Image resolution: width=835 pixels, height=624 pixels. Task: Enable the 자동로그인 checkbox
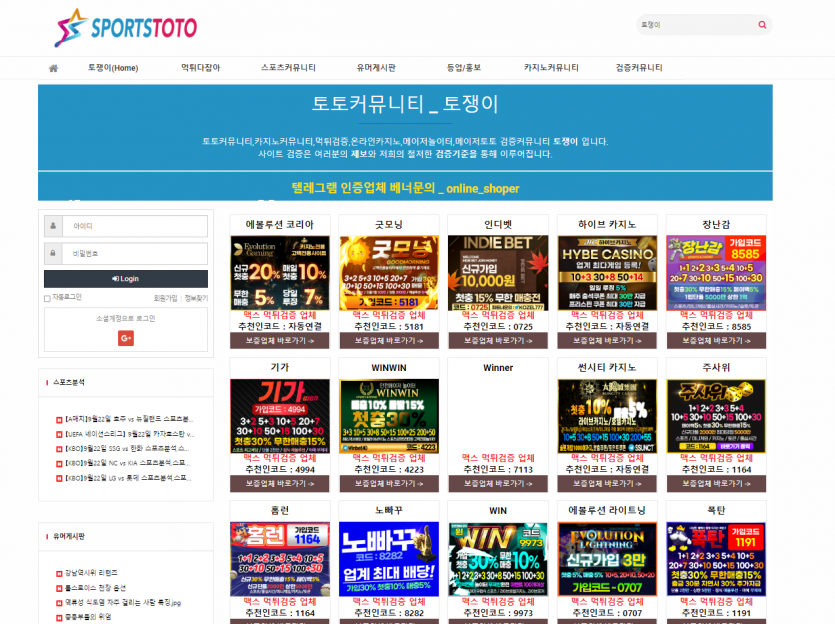[x=47, y=298]
